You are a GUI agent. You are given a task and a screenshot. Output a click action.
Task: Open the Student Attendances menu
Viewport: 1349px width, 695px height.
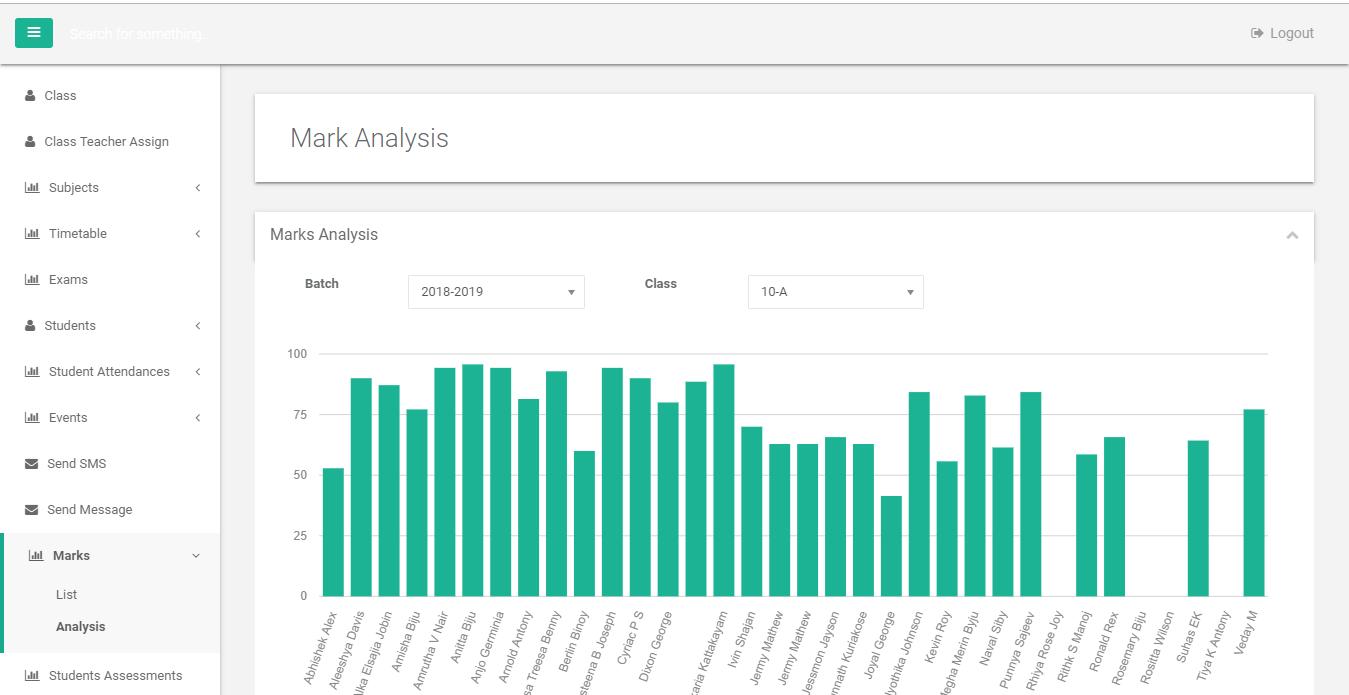110,372
